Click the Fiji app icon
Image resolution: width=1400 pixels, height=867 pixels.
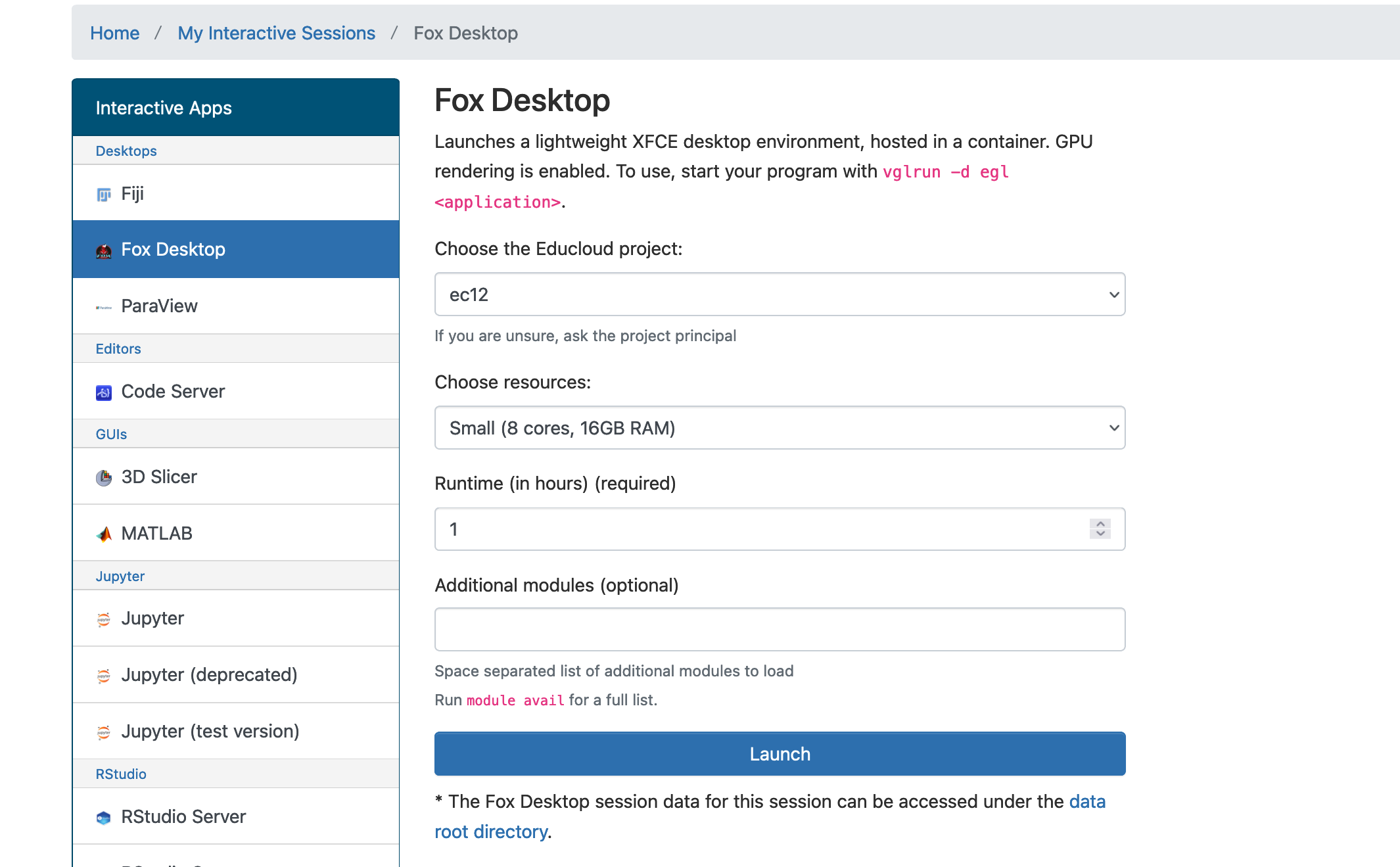(104, 195)
